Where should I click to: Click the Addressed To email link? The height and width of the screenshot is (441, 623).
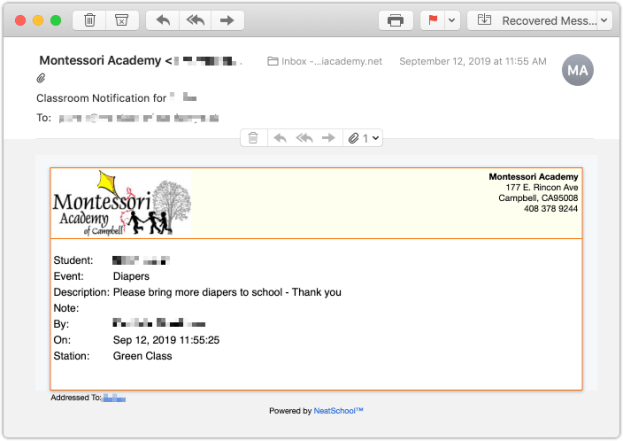point(114,397)
